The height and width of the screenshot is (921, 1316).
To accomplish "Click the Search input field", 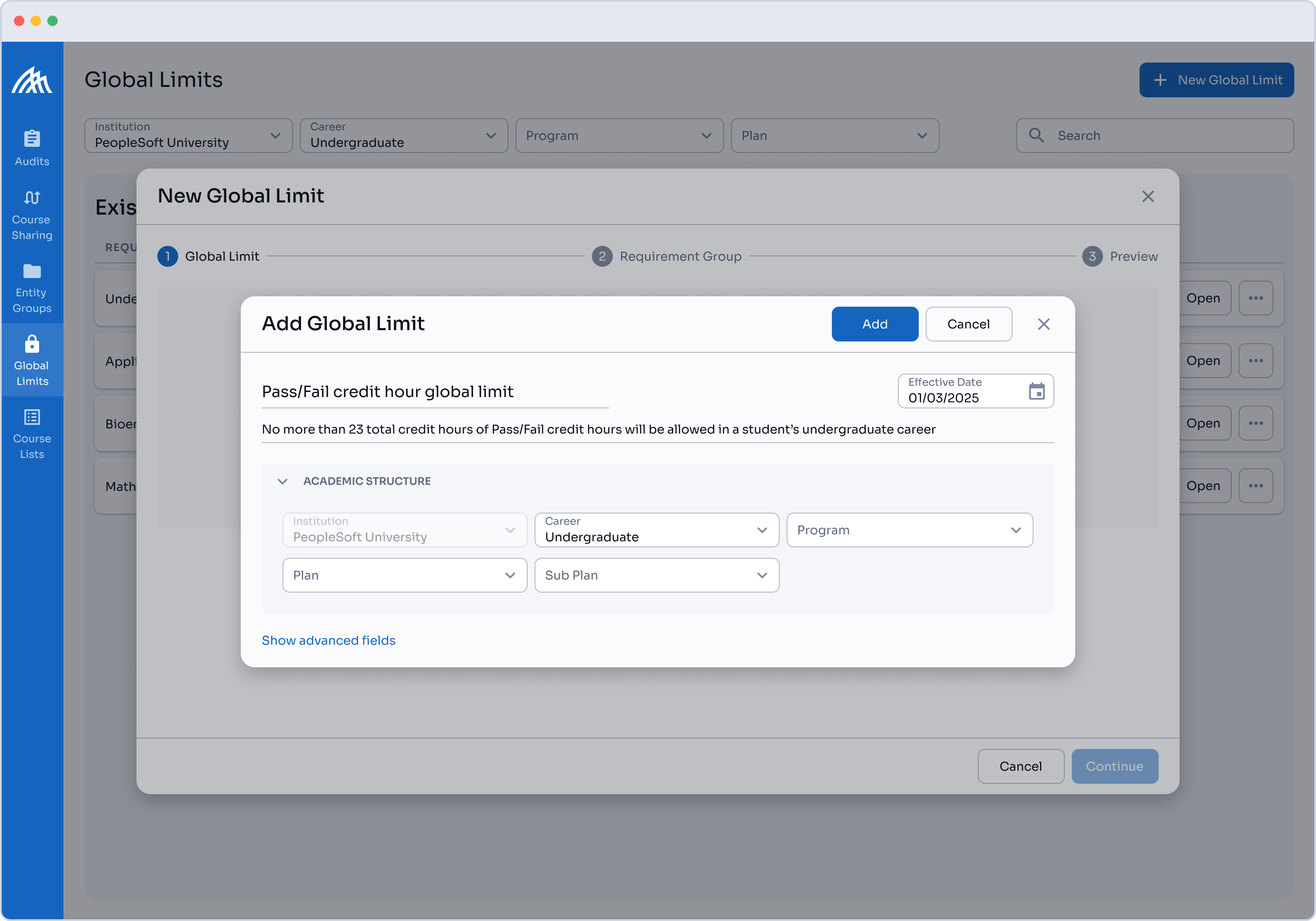I will [1154, 136].
